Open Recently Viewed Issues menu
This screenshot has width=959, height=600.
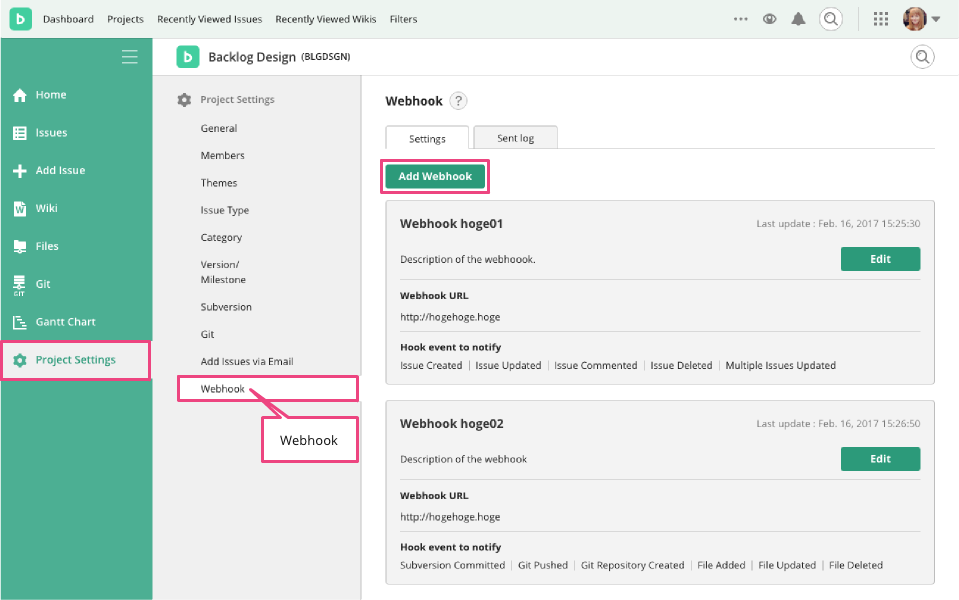tap(210, 19)
